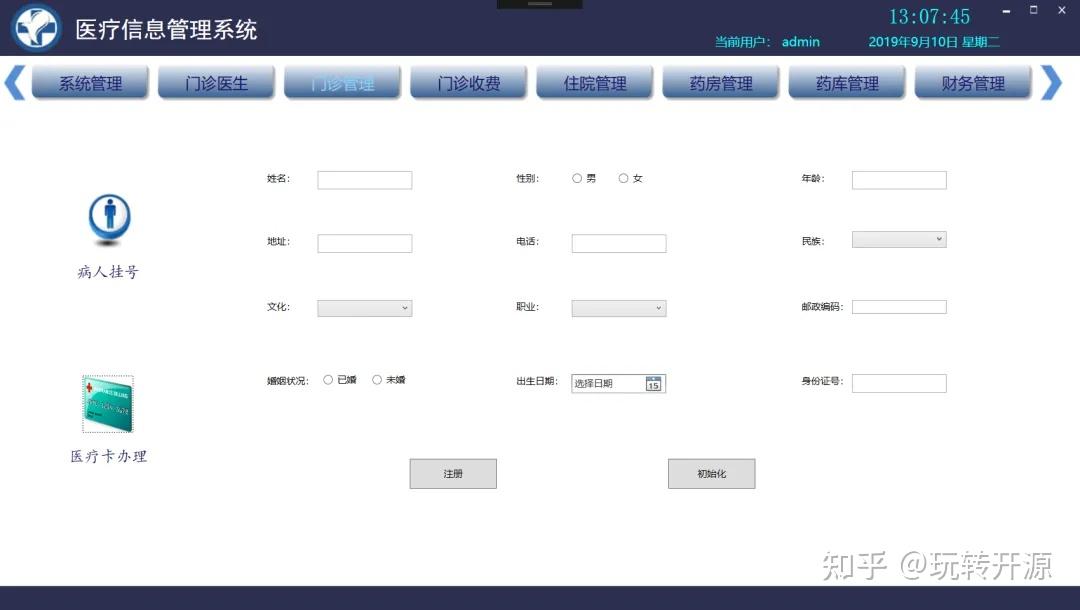The height and width of the screenshot is (610, 1080).
Task: Click the hospital logo in the top bar
Action: click(36, 27)
